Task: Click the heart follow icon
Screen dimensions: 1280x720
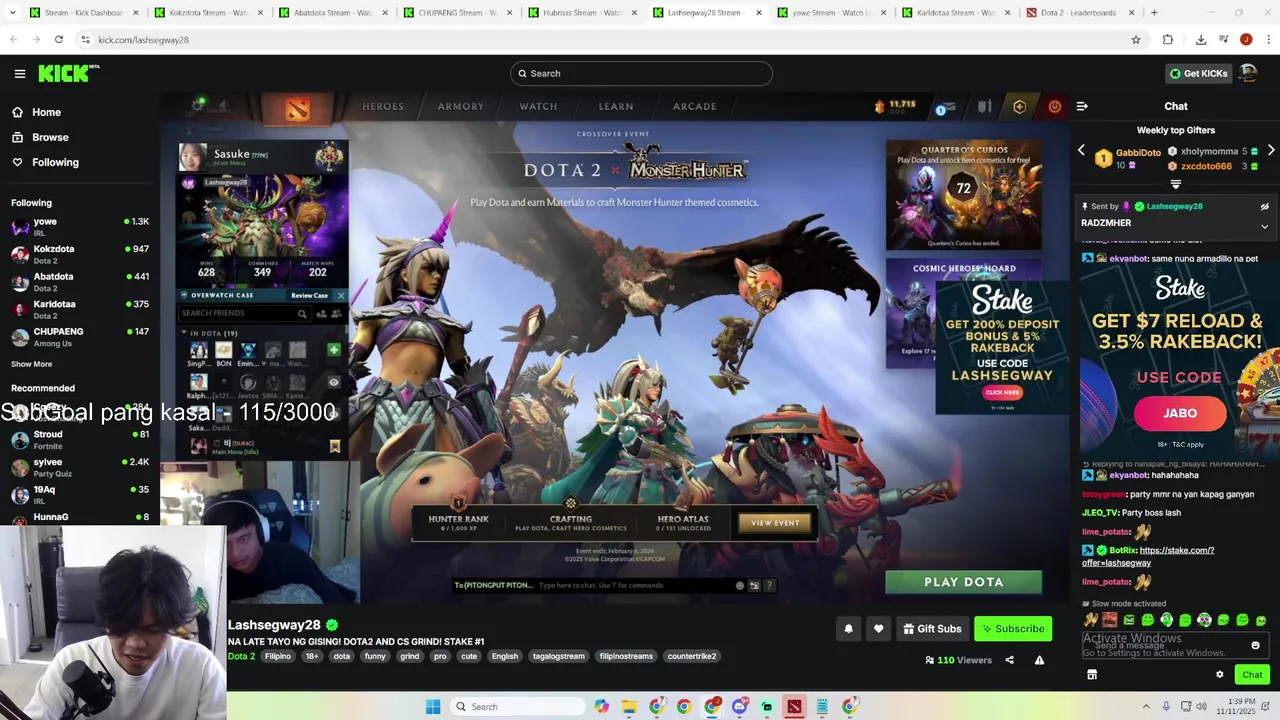Action: (x=879, y=629)
